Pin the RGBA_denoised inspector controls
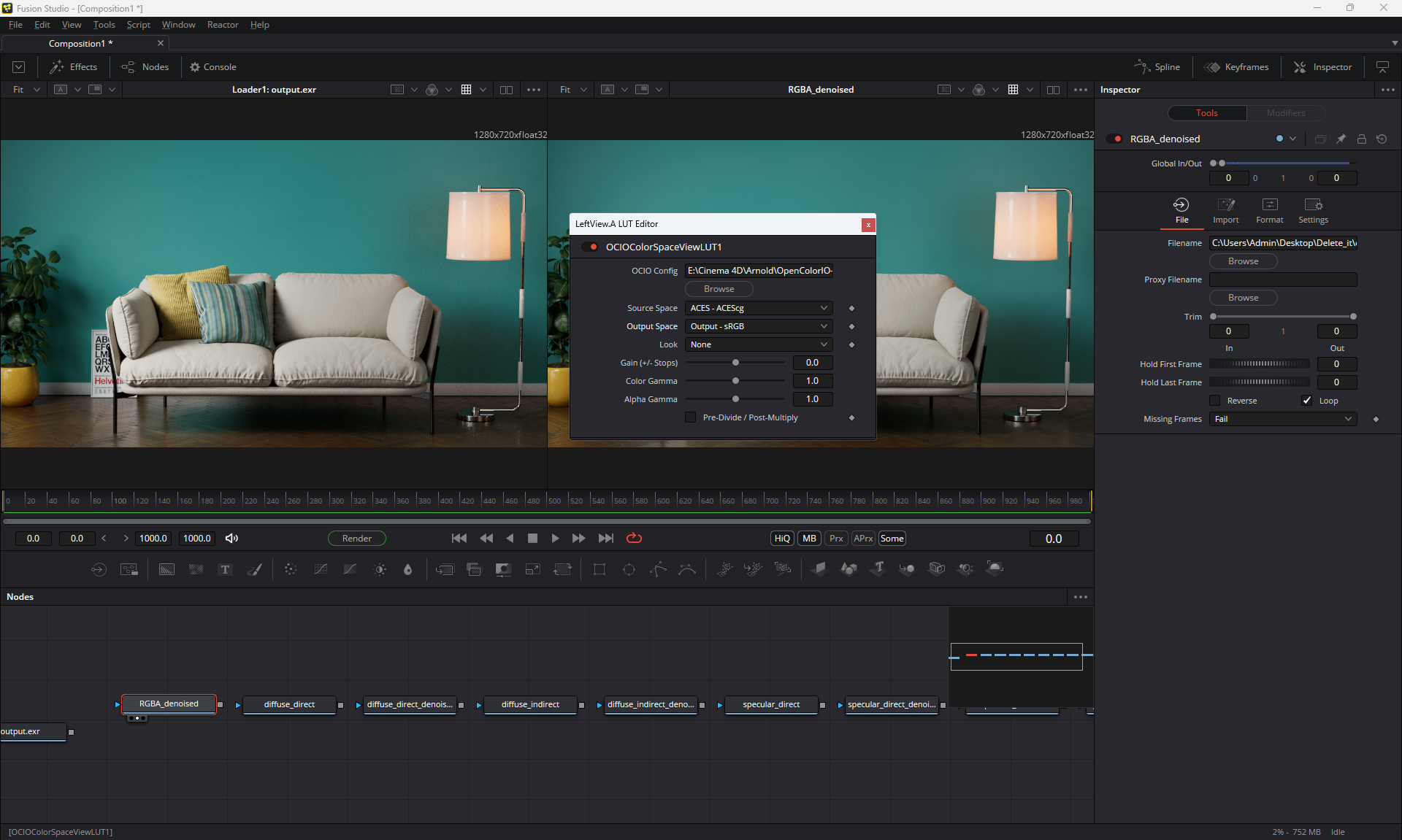 (x=1341, y=139)
